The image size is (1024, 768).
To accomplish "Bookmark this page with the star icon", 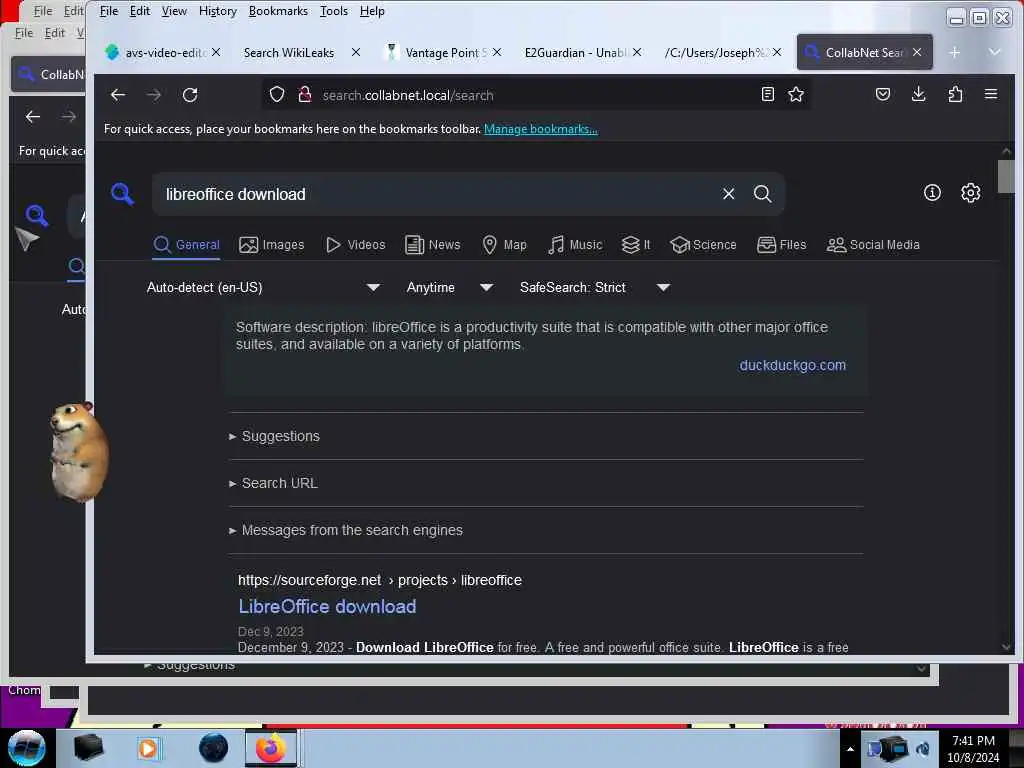I will pyautogui.click(x=795, y=95).
